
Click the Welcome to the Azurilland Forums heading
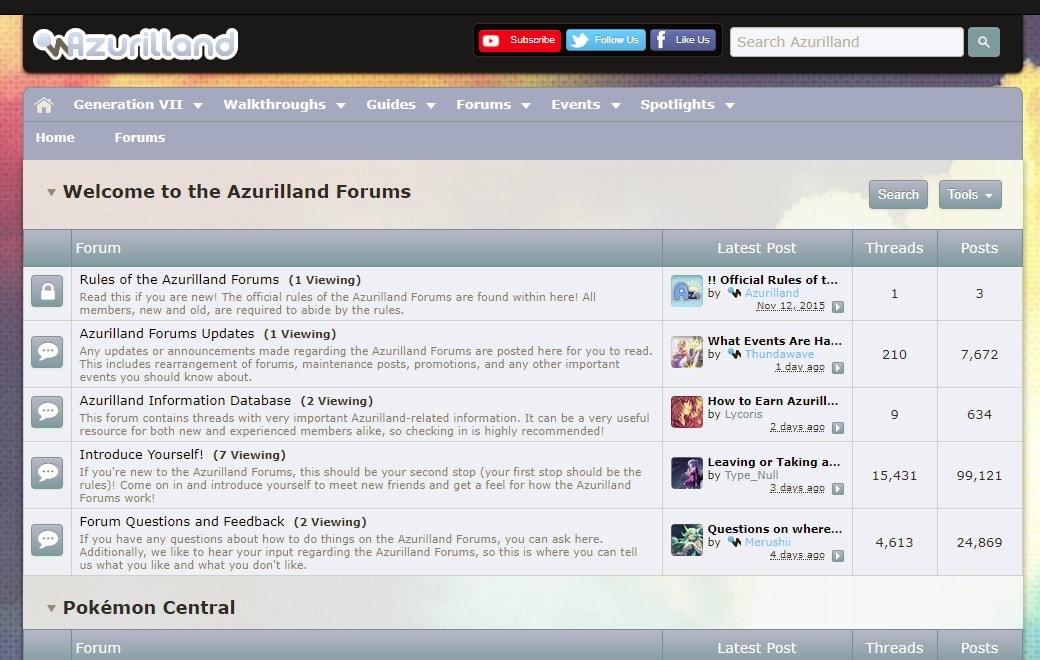(237, 192)
